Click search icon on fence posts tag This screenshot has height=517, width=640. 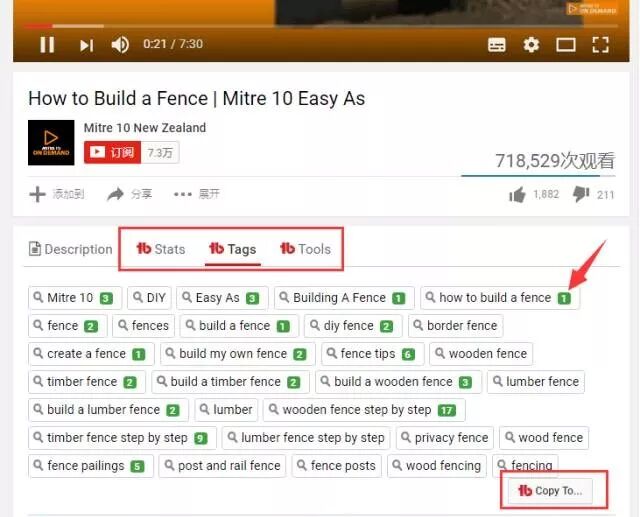pos(302,465)
